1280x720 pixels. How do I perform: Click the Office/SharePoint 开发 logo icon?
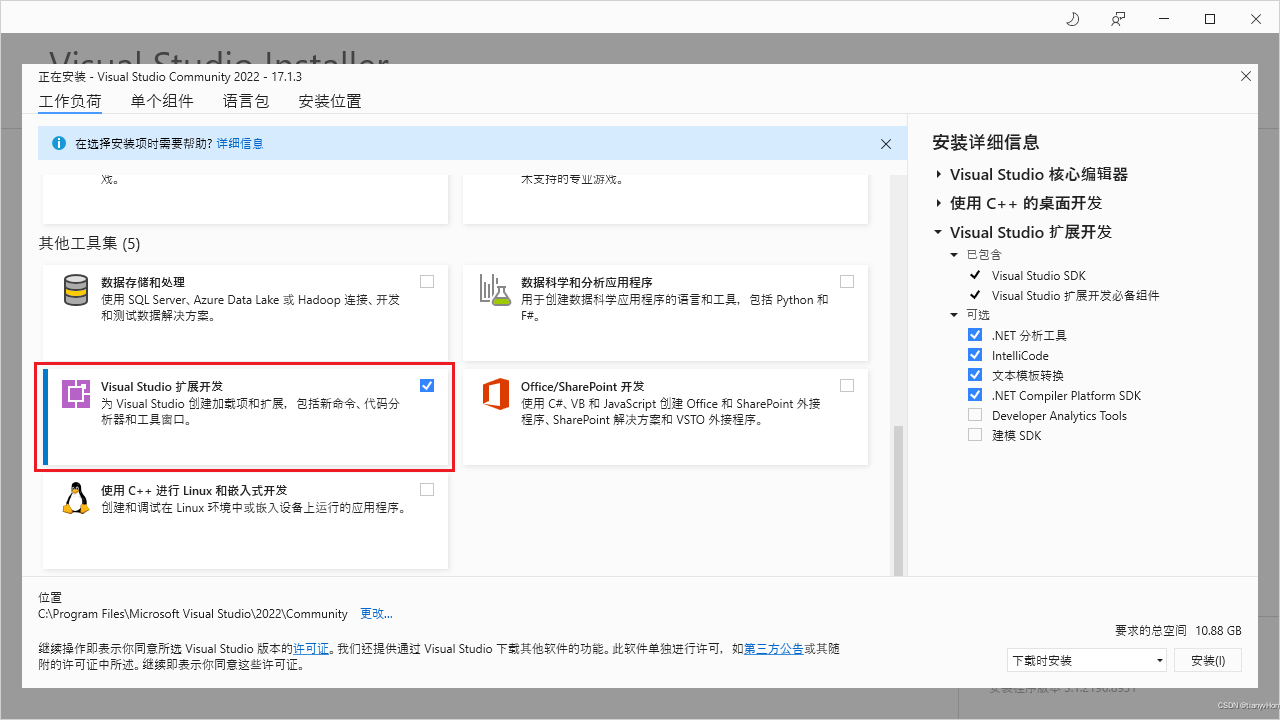point(495,394)
